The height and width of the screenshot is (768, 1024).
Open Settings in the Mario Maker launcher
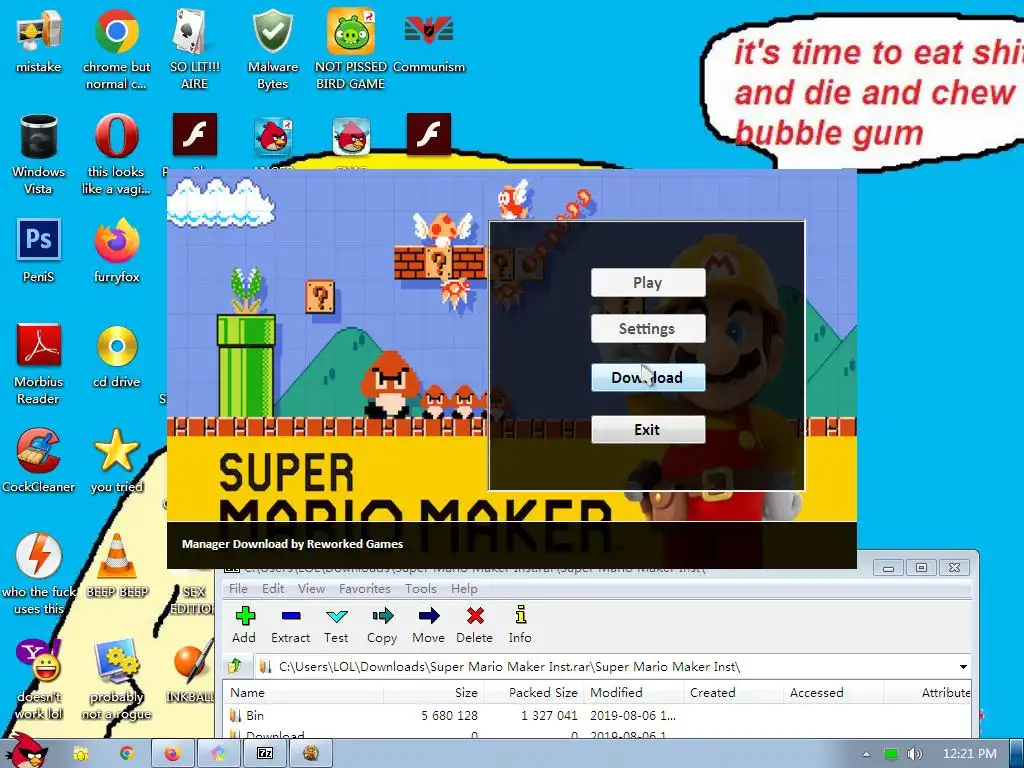tap(648, 328)
